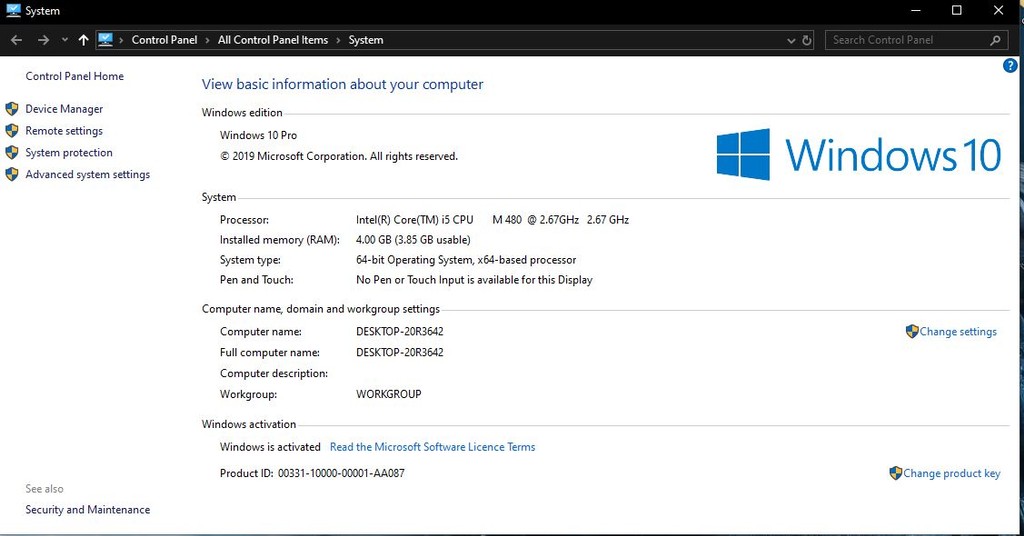Expand chevron after Control Panel breadcrumb
This screenshot has height=536, width=1024.
pyautogui.click(x=207, y=40)
